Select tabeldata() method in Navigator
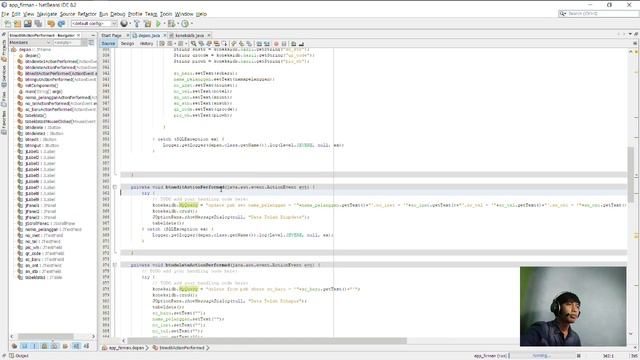This screenshot has height=360, width=640. click(36, 116)
